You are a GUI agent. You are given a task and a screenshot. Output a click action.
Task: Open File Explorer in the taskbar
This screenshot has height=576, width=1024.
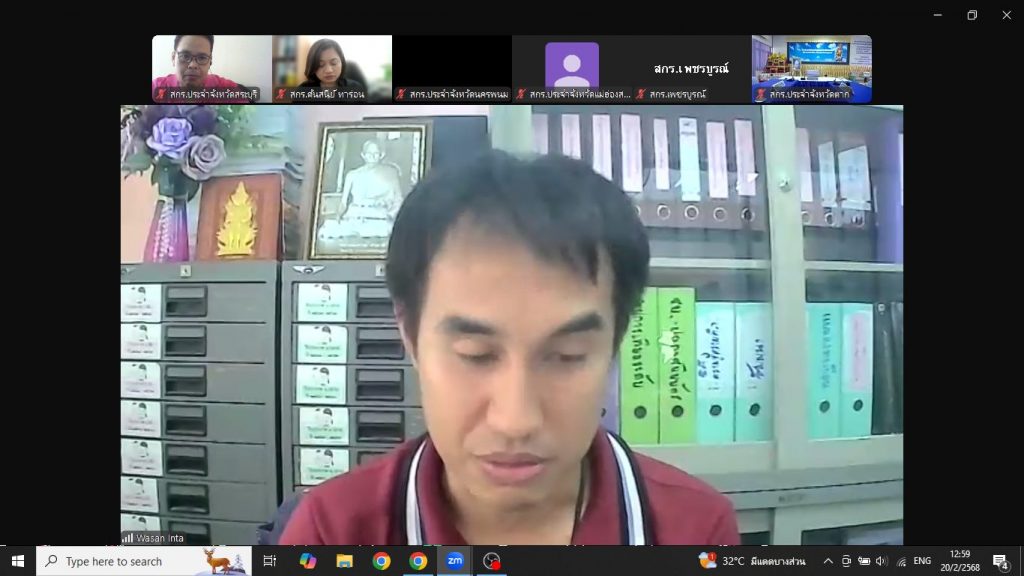(345, 561)
